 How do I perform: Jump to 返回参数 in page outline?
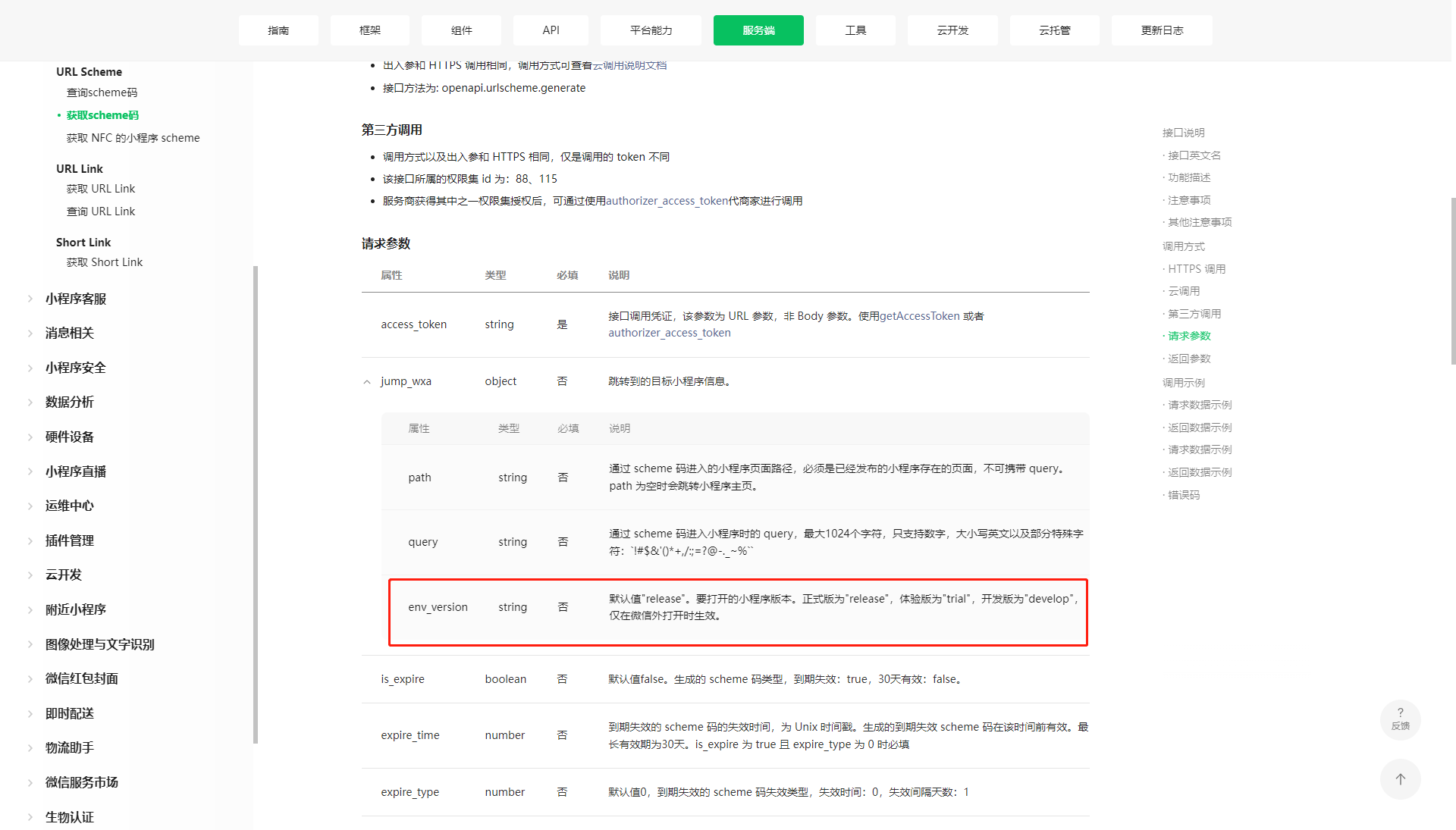pos(1188,359)
